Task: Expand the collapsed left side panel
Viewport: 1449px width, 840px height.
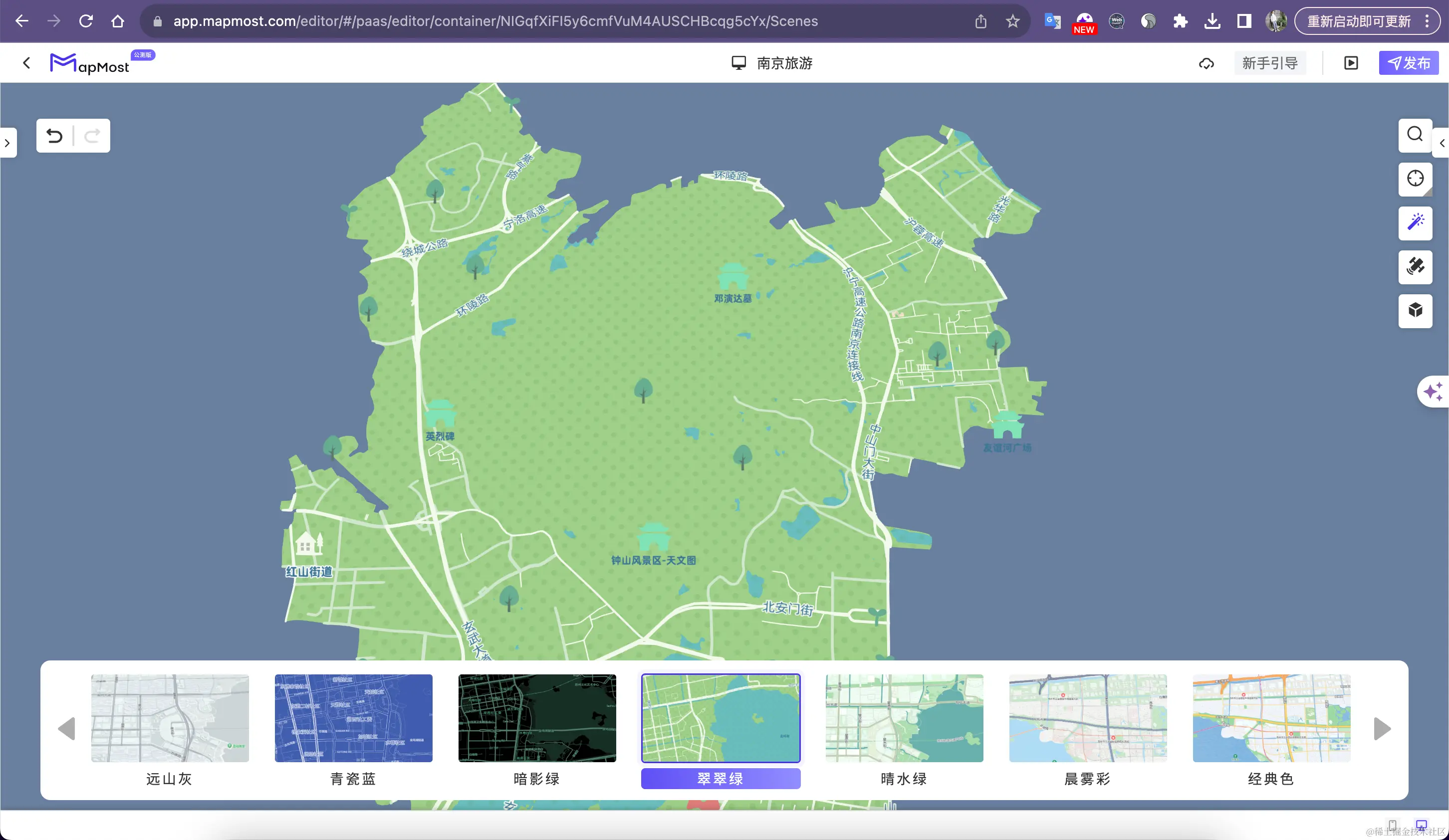Action: [7, 143]
